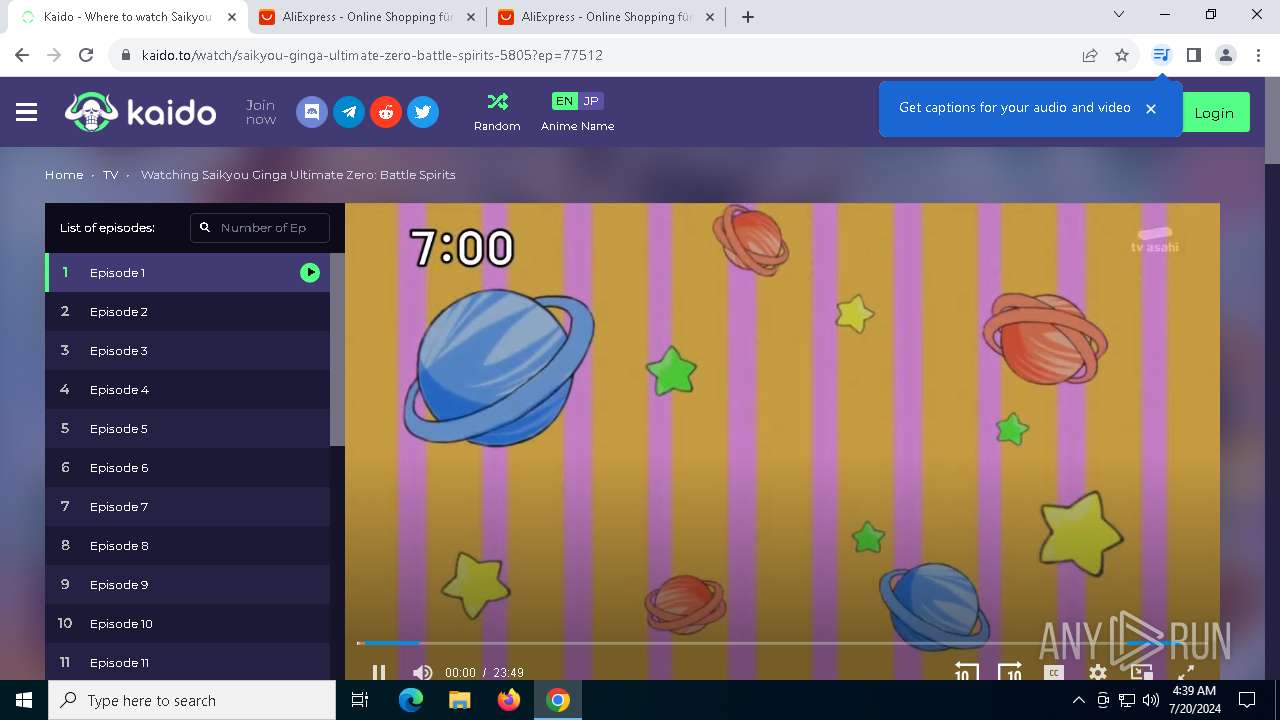Open the Kaido hamburger menu
The height and width of the screenshot is (720, 1280).
coord(27,112)
